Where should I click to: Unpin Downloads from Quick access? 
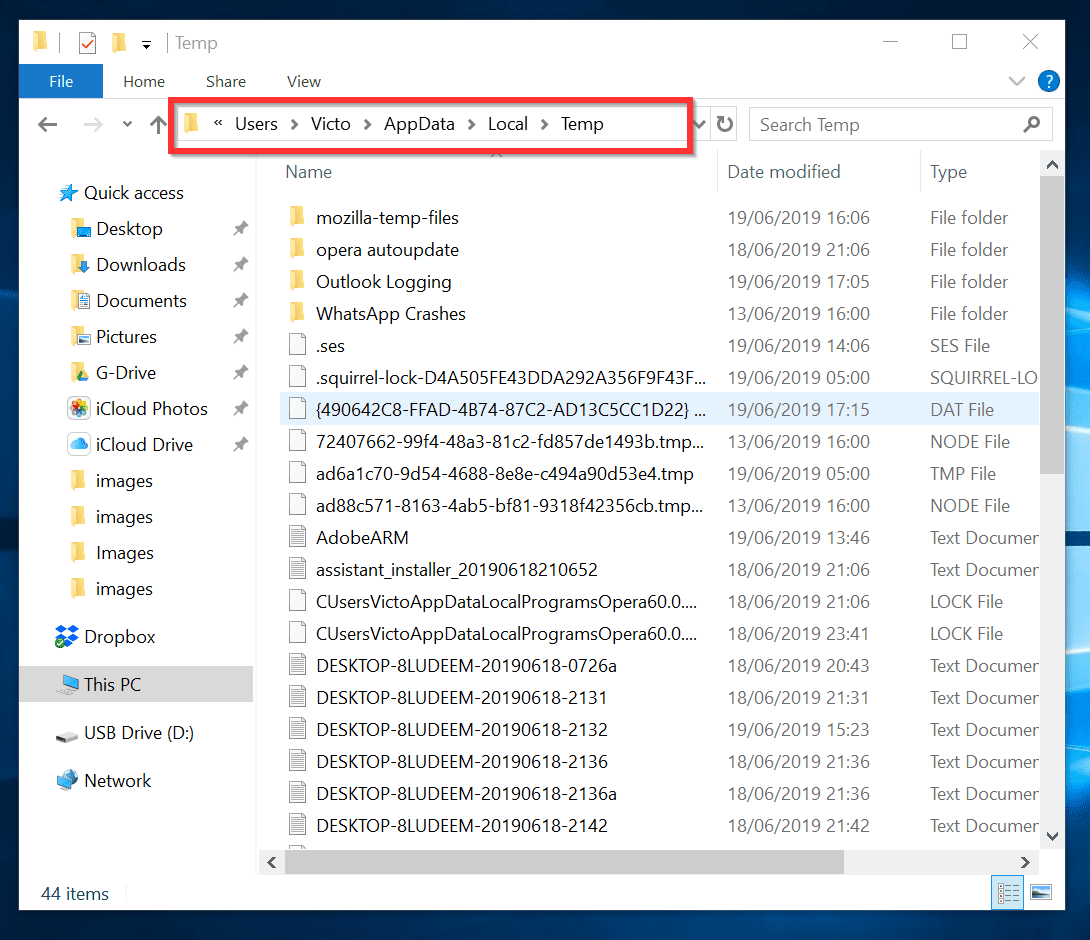coord(240,264)
